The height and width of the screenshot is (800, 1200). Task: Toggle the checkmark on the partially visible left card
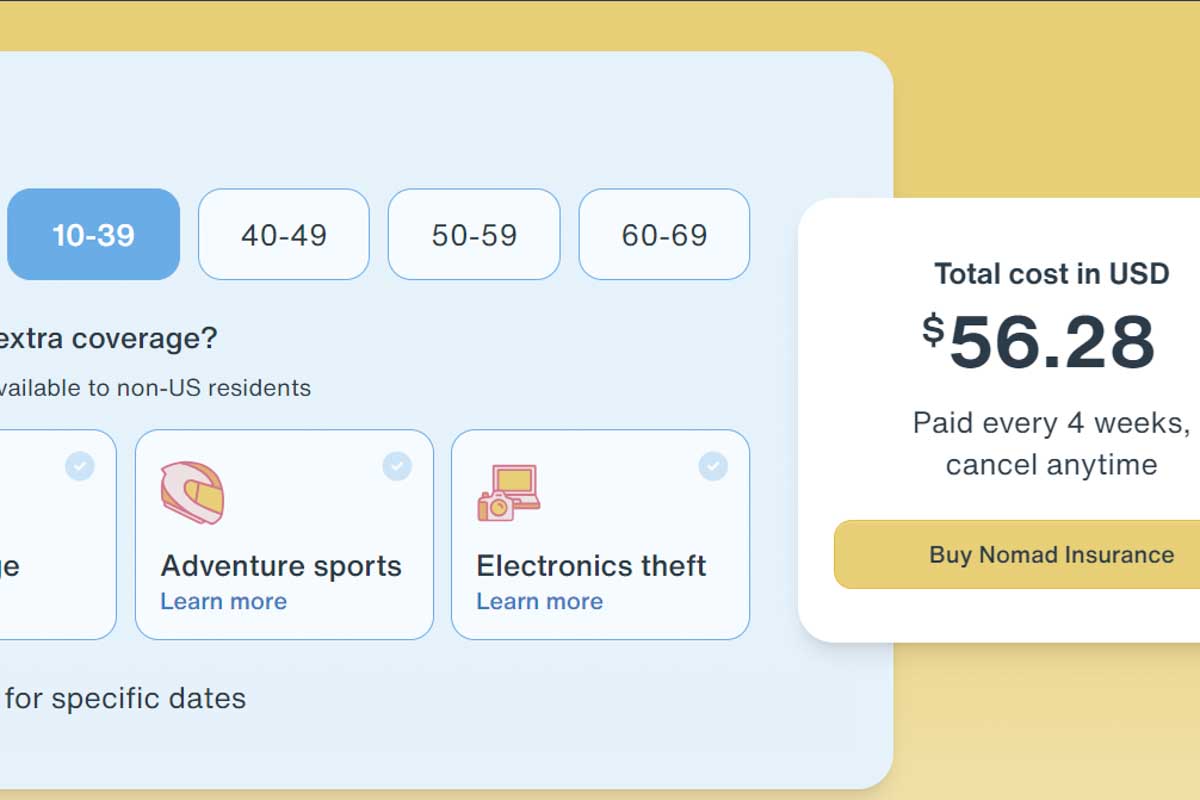pyautogui.click(x=80, y=466)
